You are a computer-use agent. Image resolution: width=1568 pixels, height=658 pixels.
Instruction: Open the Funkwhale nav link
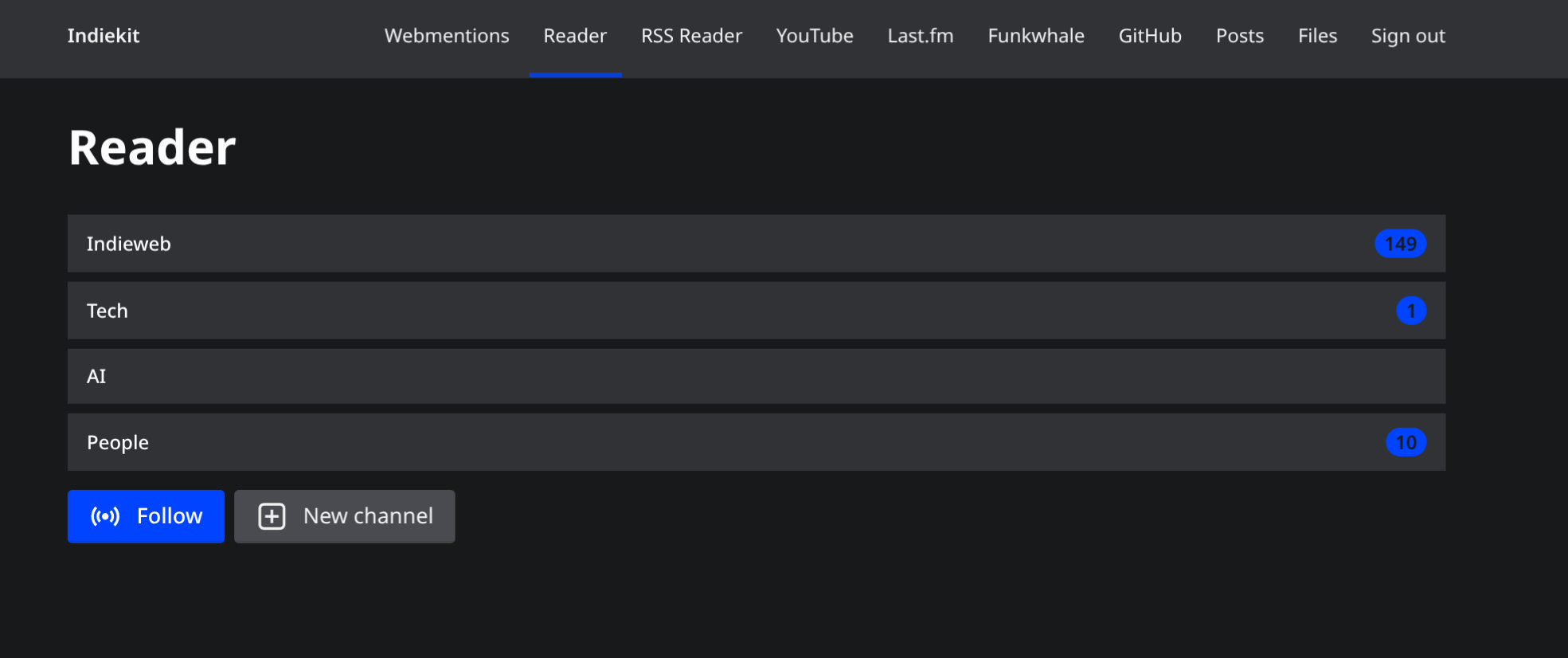[1036, 36]
